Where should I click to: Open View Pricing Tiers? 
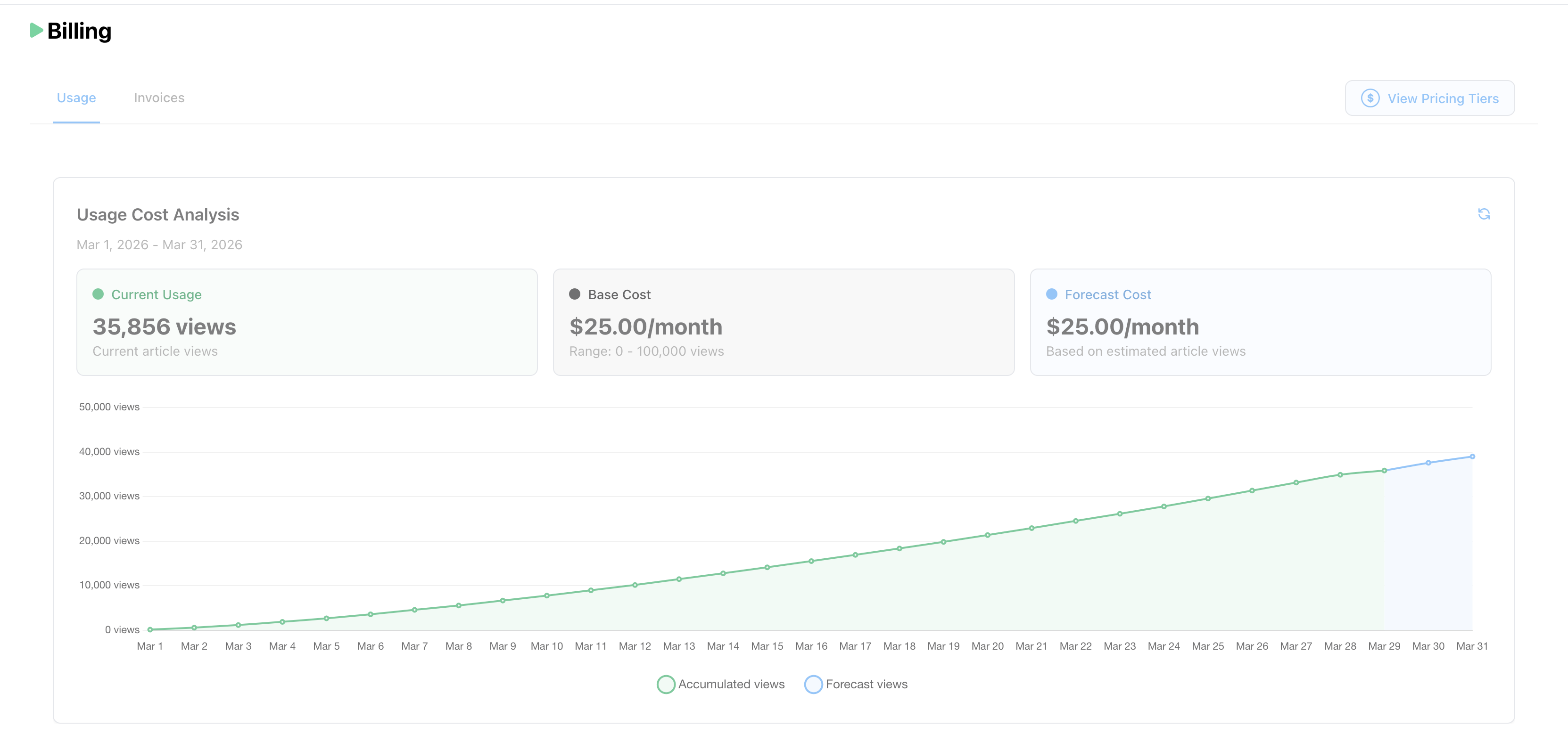[1429, 98]
